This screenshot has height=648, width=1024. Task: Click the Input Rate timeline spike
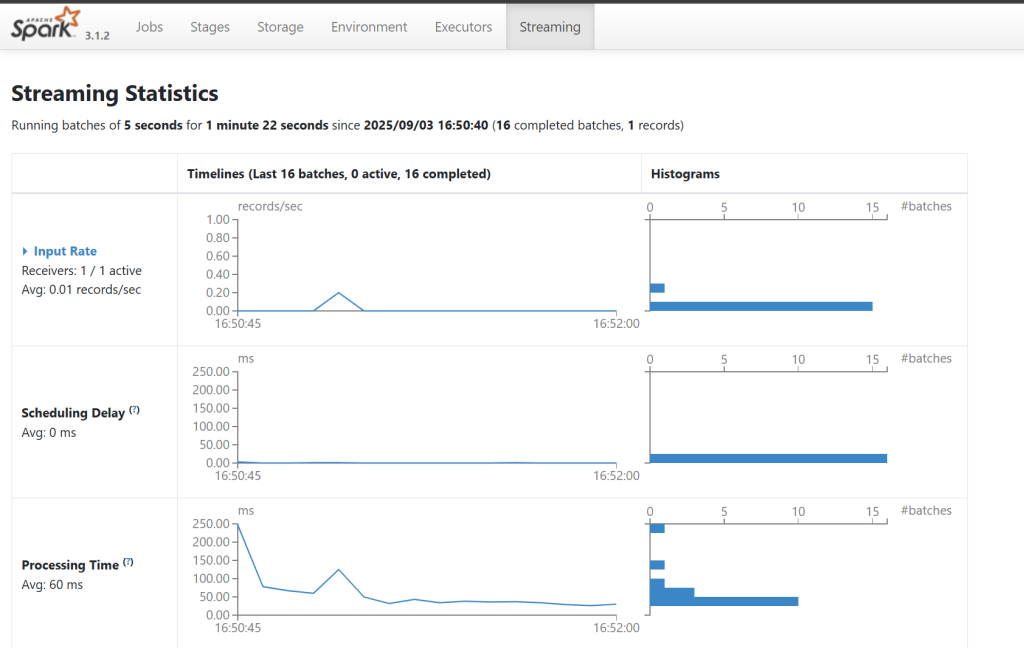coord(339,293)
